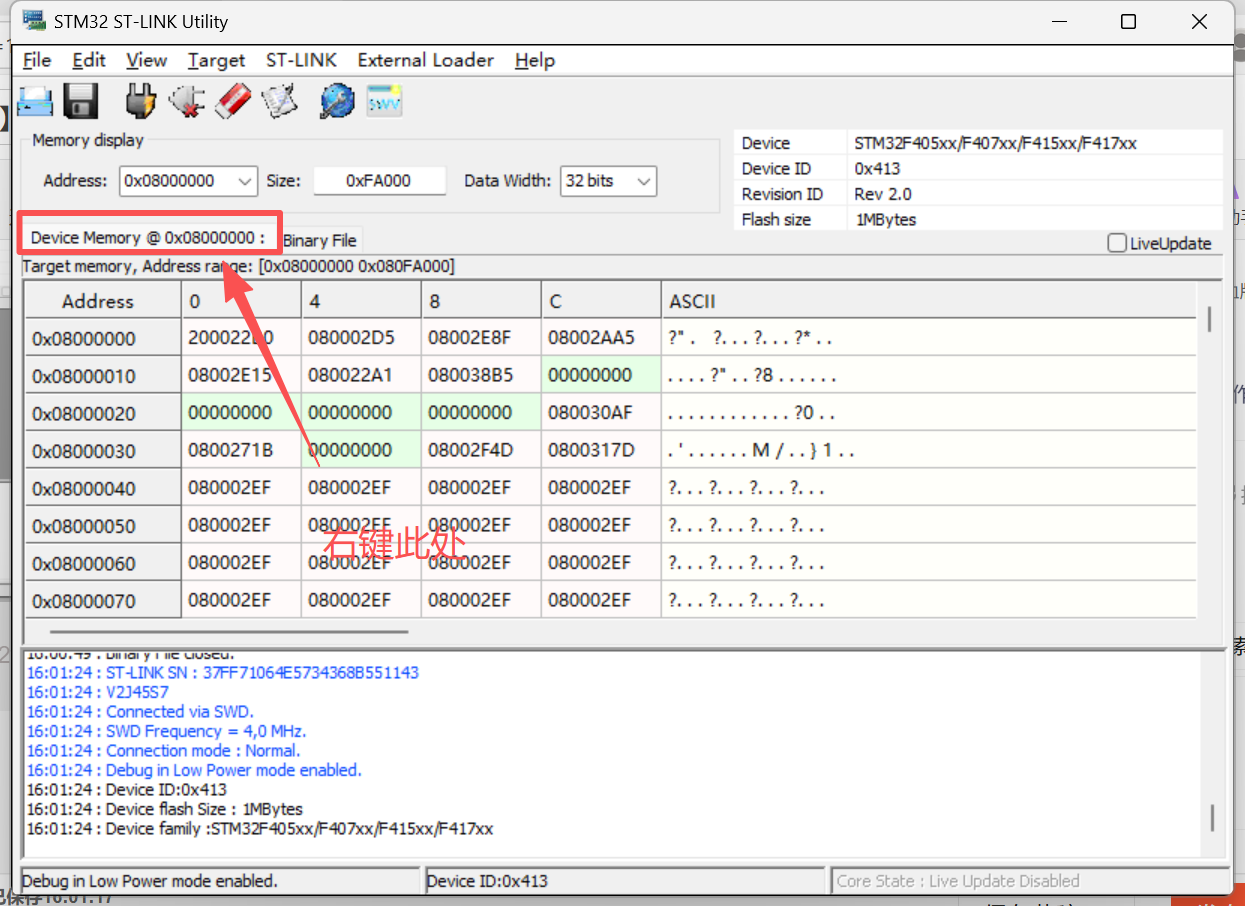Click the ST-LINK Utility title bar app icon
1245x906 pixels.
click(33, 21)
